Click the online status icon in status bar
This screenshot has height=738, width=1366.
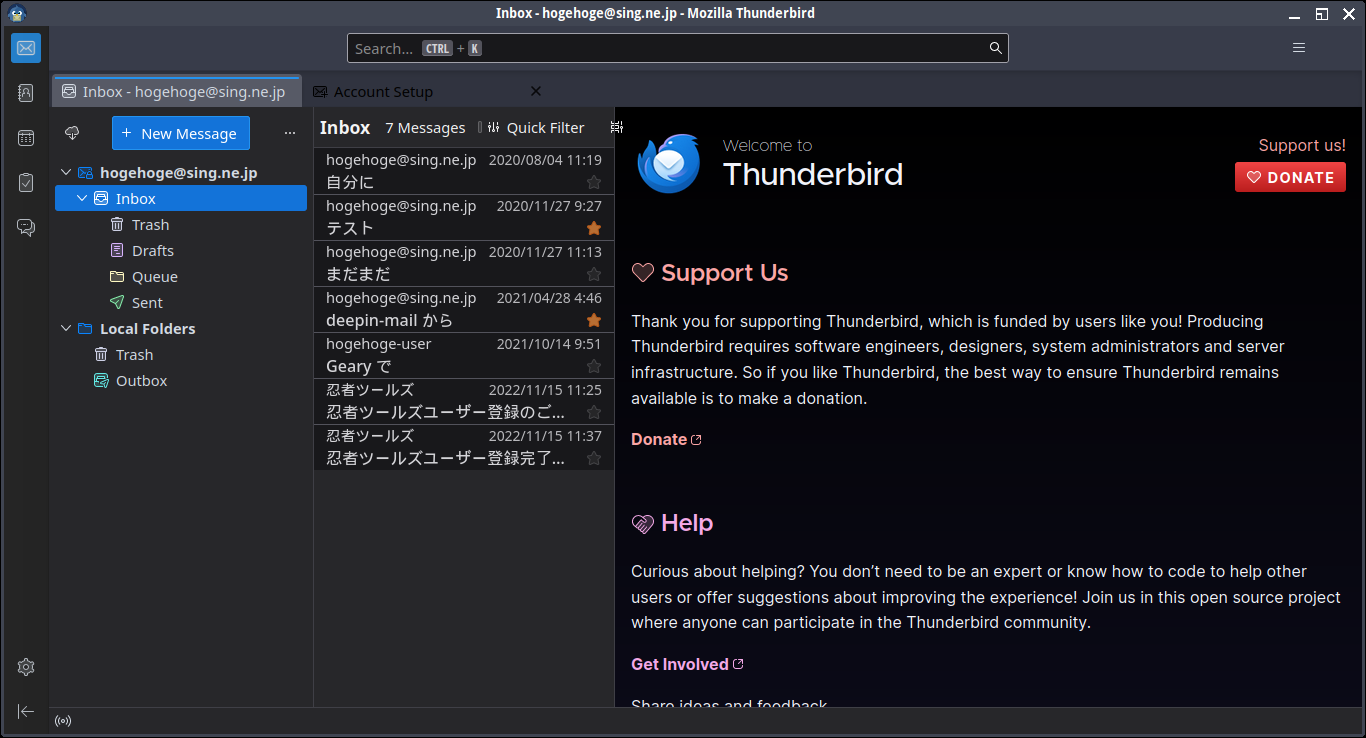coord(63,721)
